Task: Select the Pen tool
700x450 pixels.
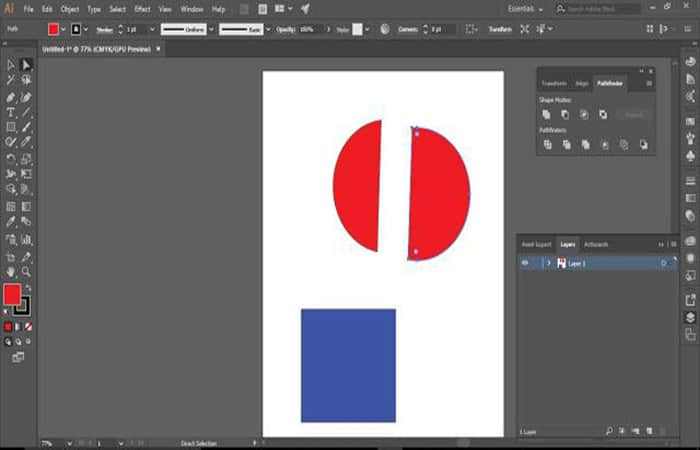Action: point(11,97)
